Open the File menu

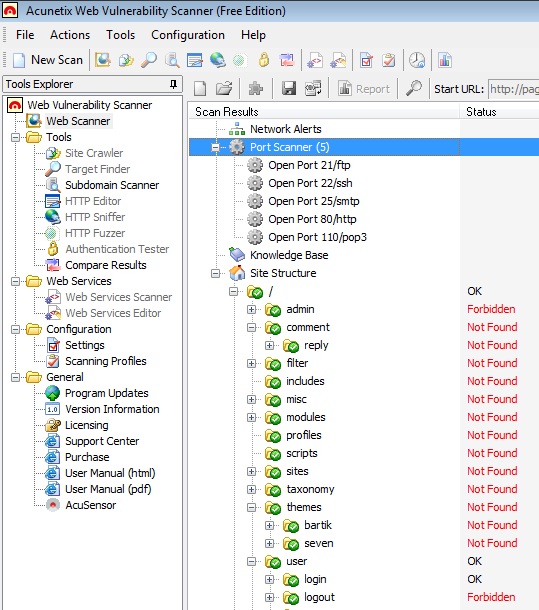(x=25, y=35)
